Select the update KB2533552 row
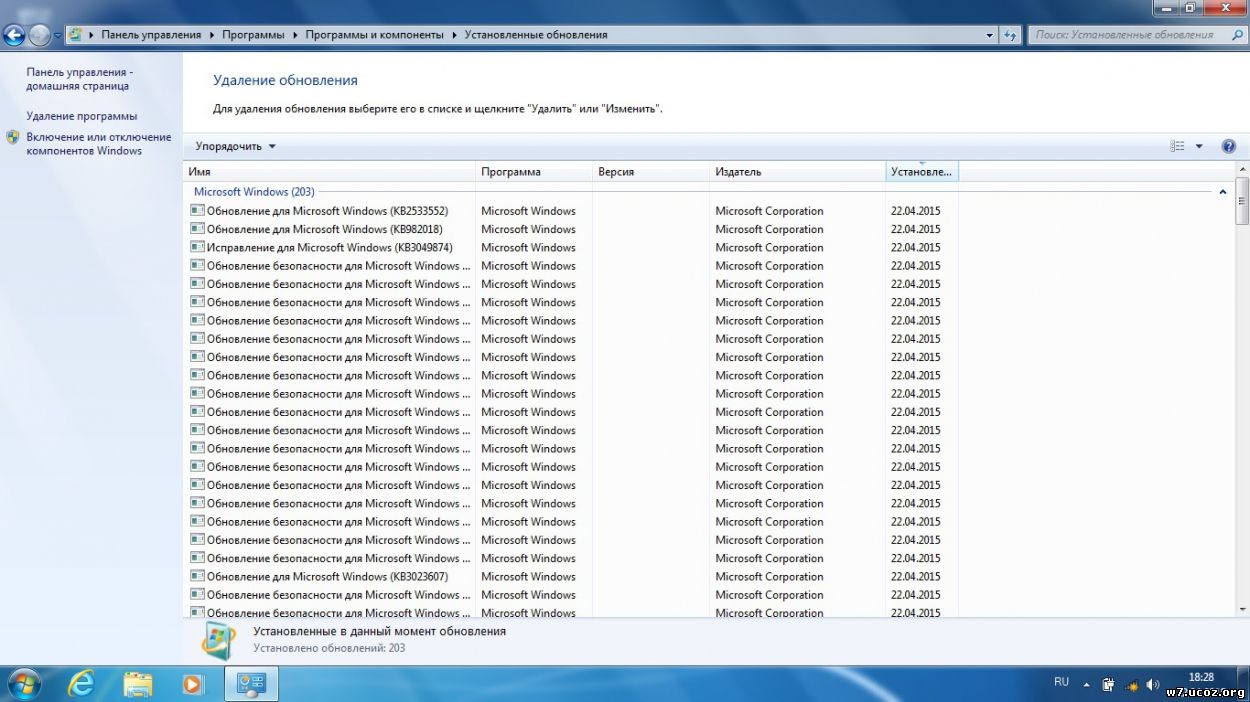 pos(327,211)
